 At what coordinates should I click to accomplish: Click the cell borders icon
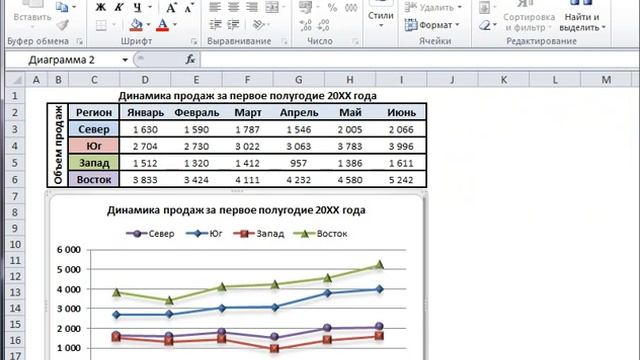tap(101, 25)
